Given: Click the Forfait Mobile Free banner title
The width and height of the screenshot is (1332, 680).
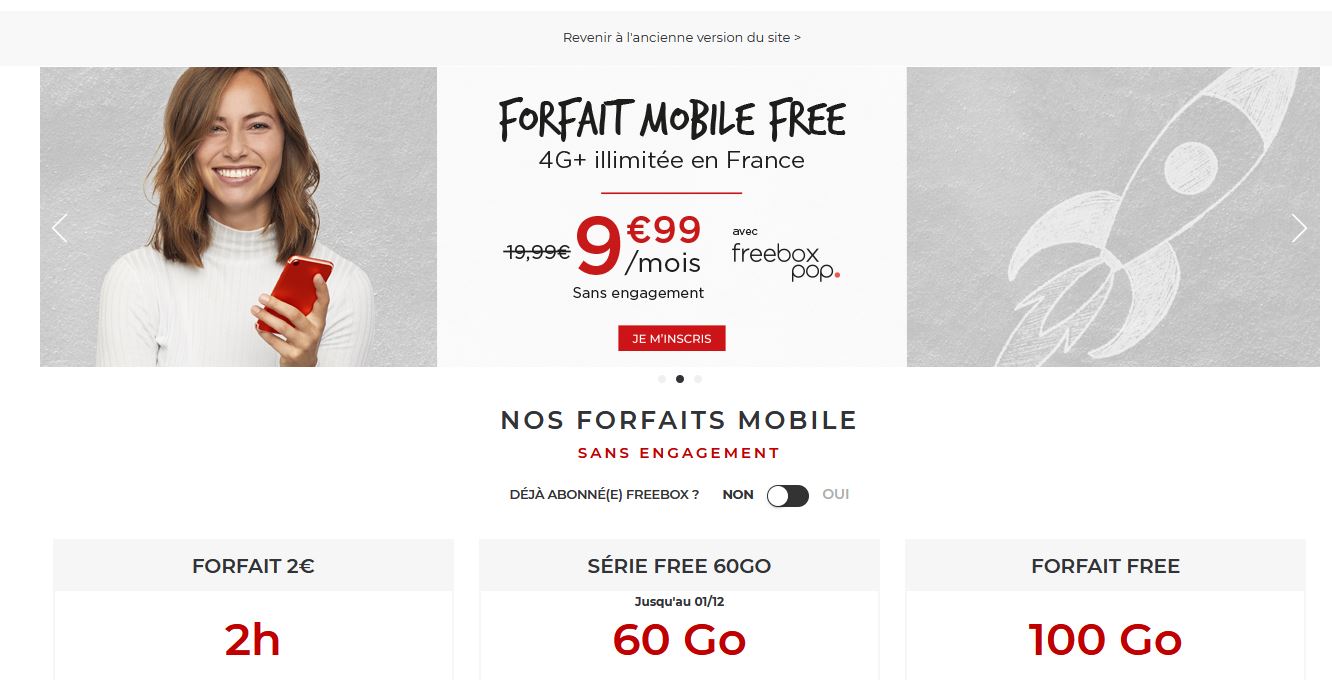Looking at the screenshot, I should (x=672, y=120).
